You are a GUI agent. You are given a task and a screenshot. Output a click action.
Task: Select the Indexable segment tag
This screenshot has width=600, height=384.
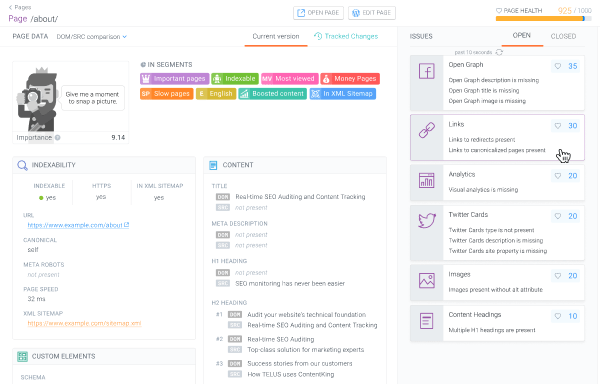point(235,79)
